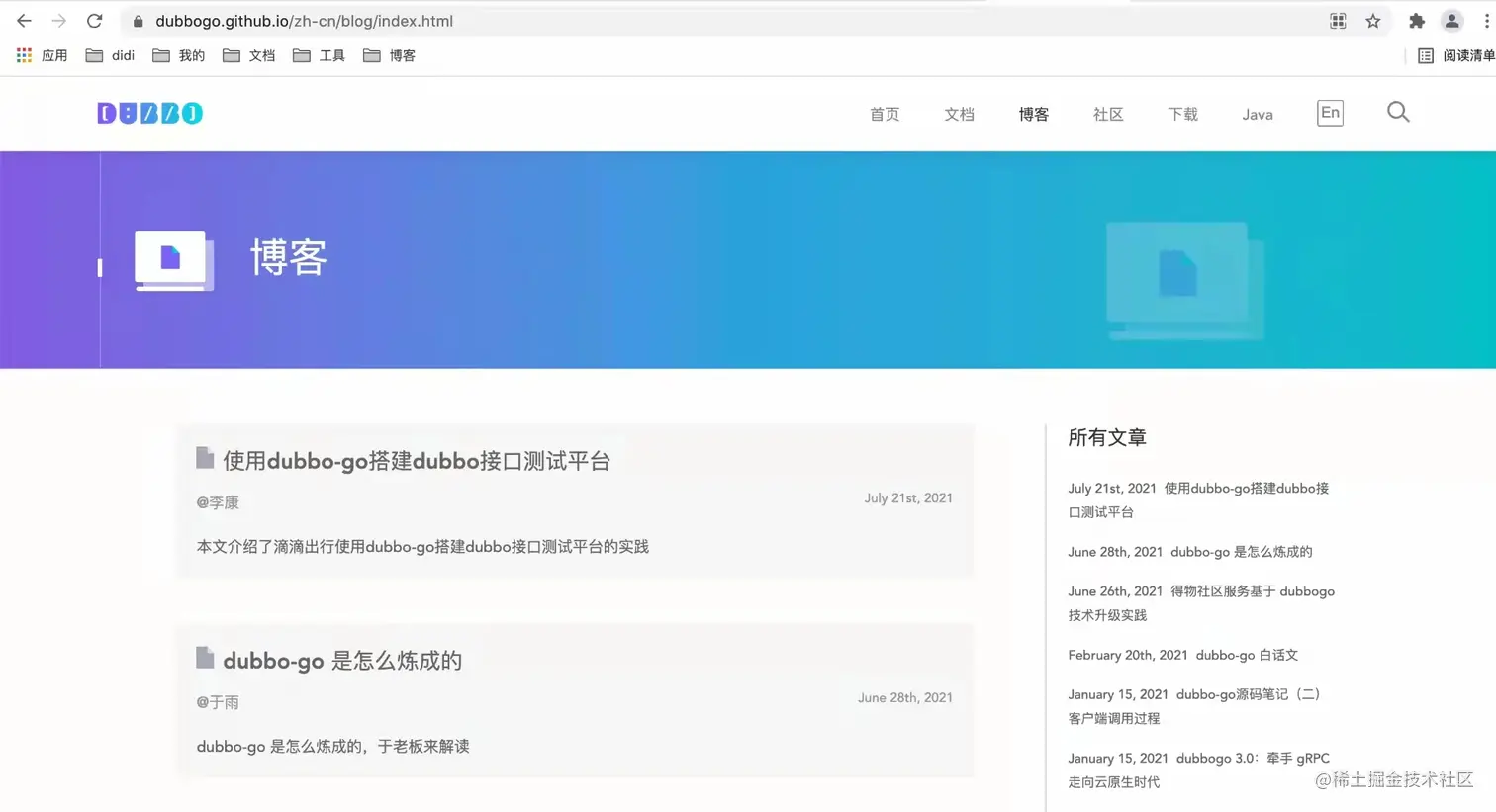Open the Chrome three-dot menu
This screenshot has height=812, width=1496.
tap(1486, 21)
